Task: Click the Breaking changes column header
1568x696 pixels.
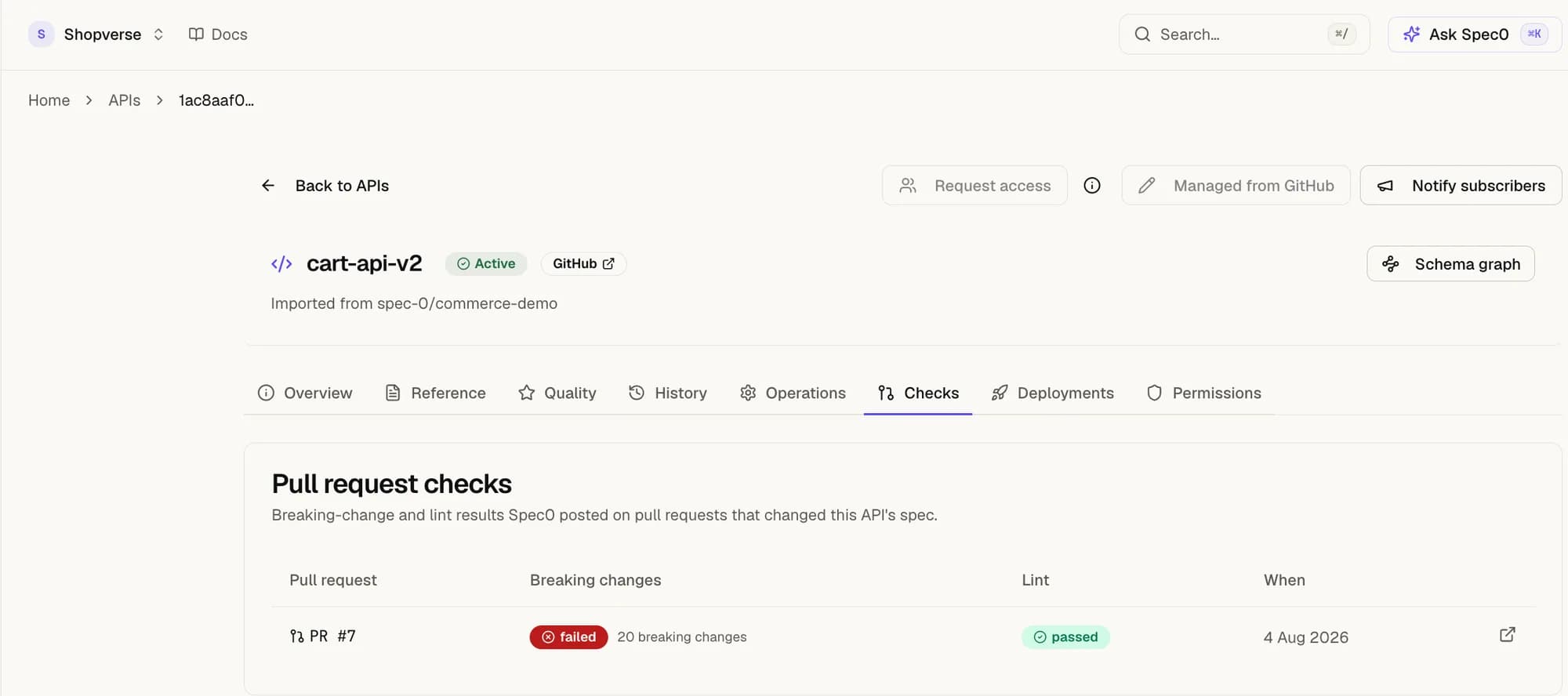Action: [596, 580]
